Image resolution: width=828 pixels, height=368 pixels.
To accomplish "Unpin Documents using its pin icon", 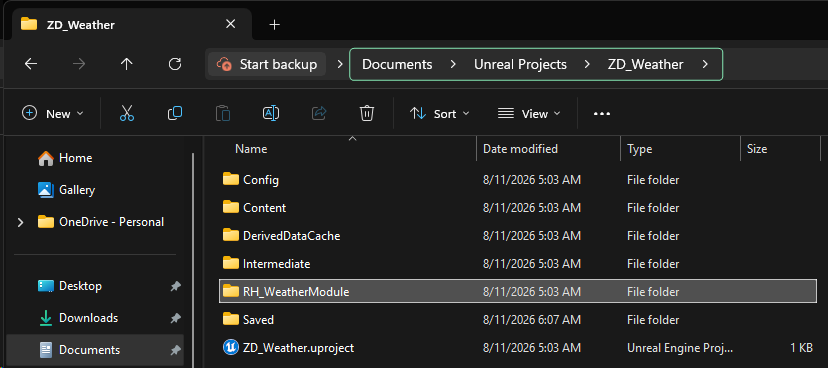I will coord(175,350).
